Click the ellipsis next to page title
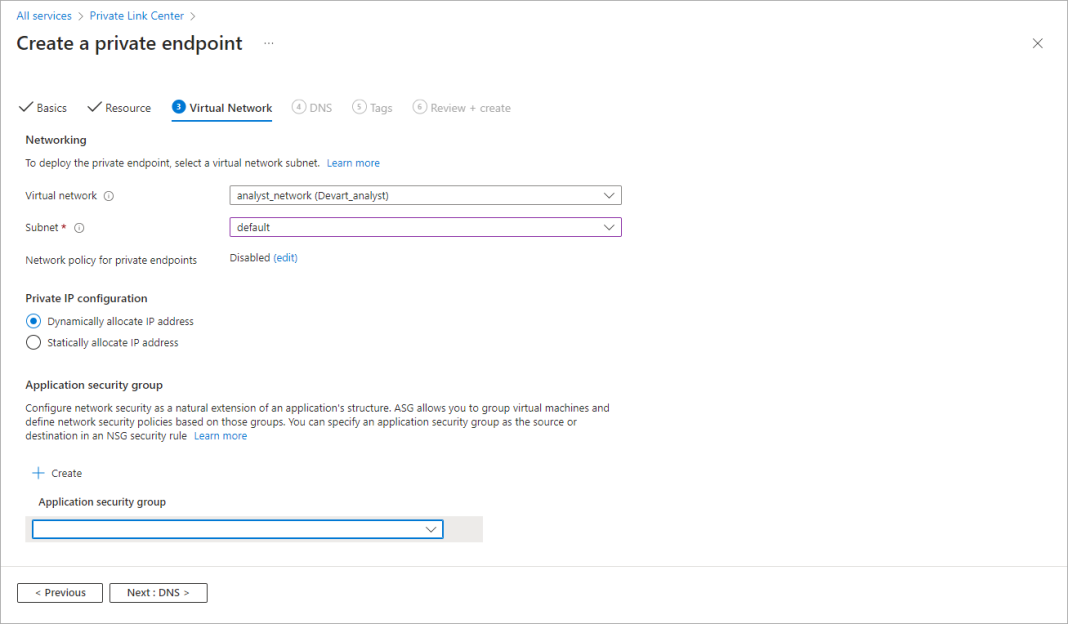 pos(267,44)
